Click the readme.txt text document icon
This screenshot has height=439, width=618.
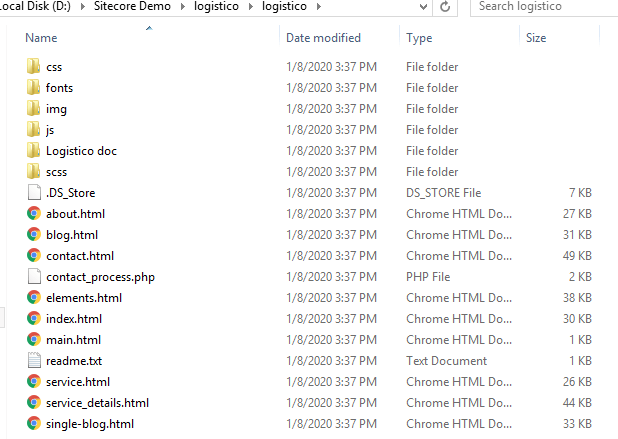point(34,361)
